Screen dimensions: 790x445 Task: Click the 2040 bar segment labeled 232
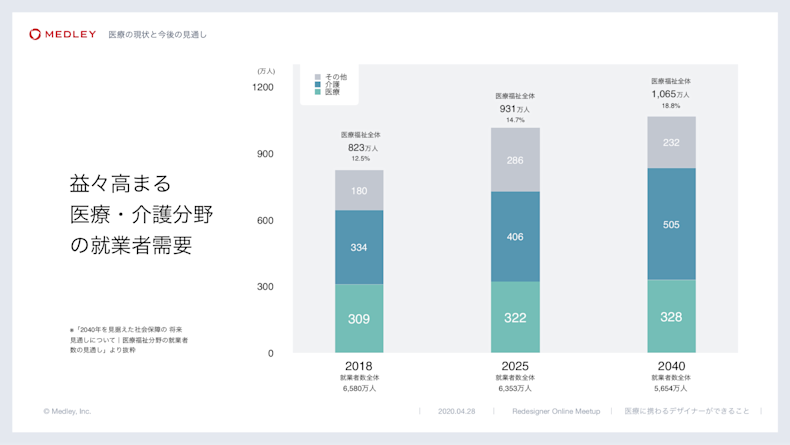click(672, 143)
